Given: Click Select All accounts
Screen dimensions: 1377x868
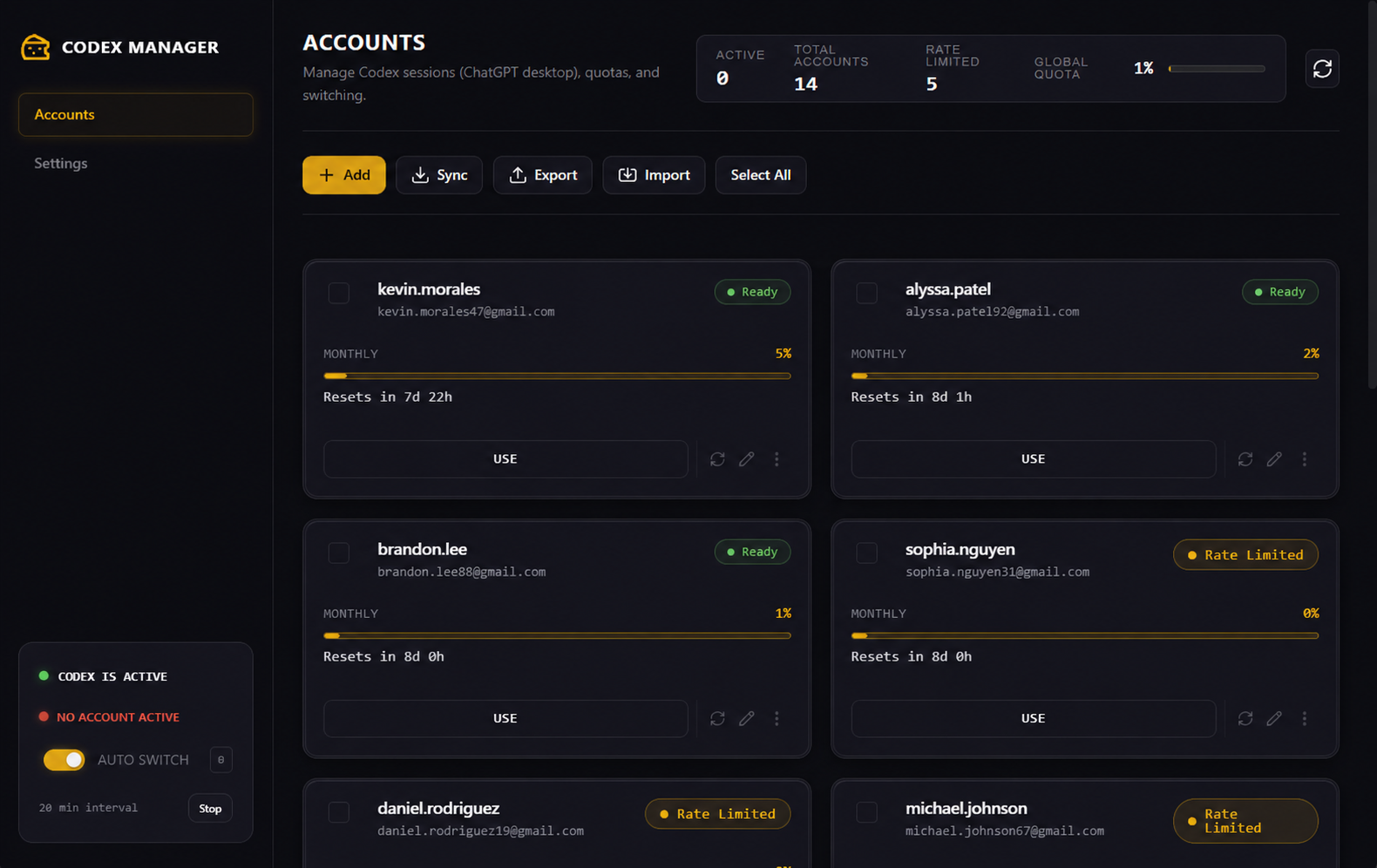Looking at the screenshot, I should click(761, 175).
